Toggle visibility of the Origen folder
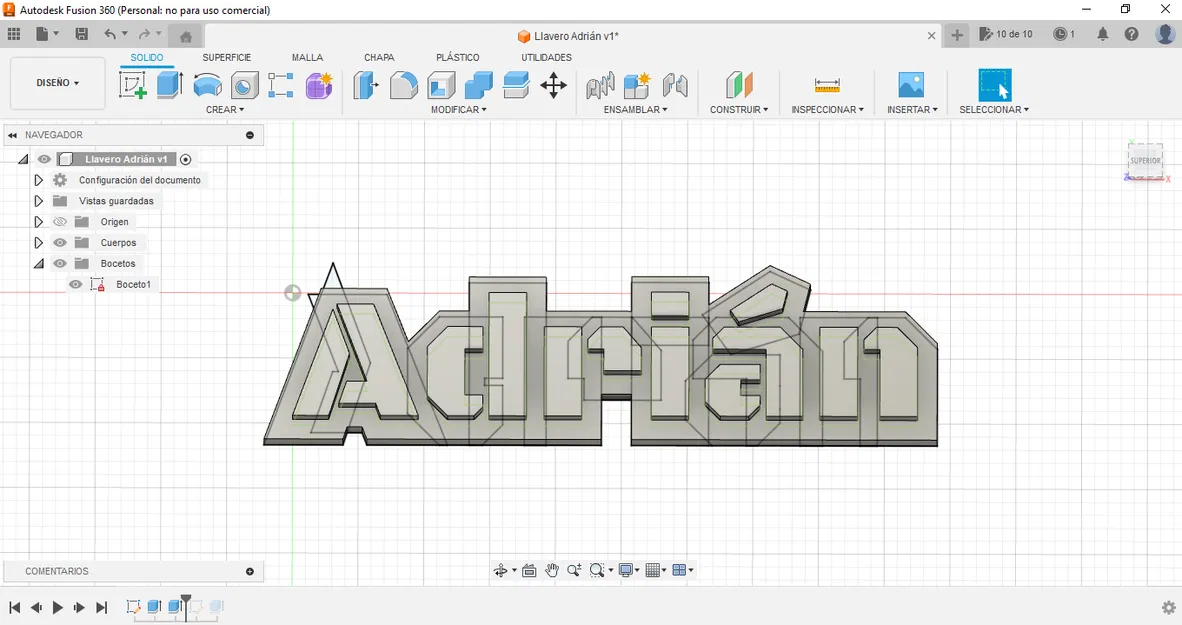The height and width of the screenshot is (625, 1182). coord(59,221)
